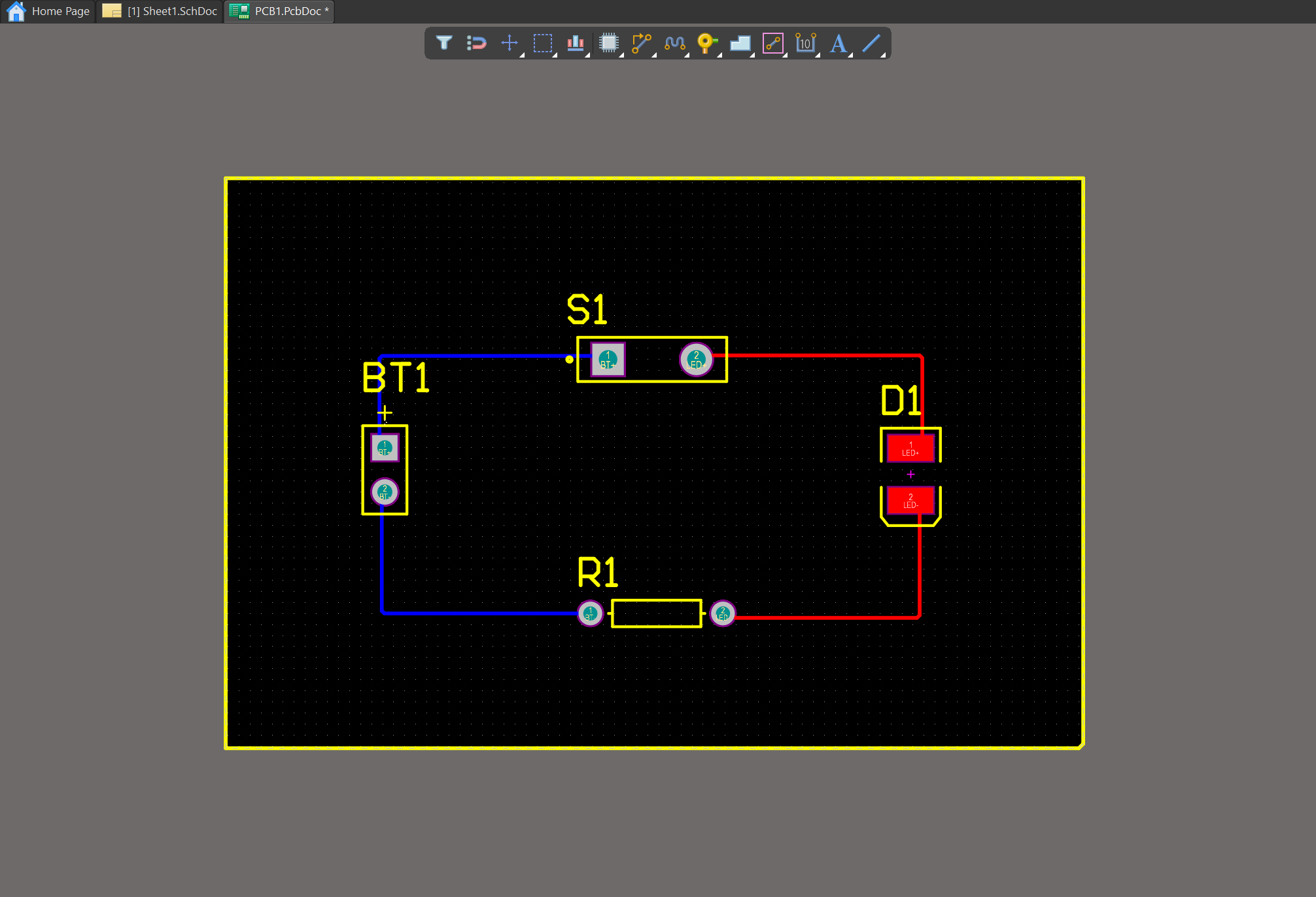Screen dimensions: 1316x897
Task: Open the selection filter tool
Action: (x=444, y=43)
